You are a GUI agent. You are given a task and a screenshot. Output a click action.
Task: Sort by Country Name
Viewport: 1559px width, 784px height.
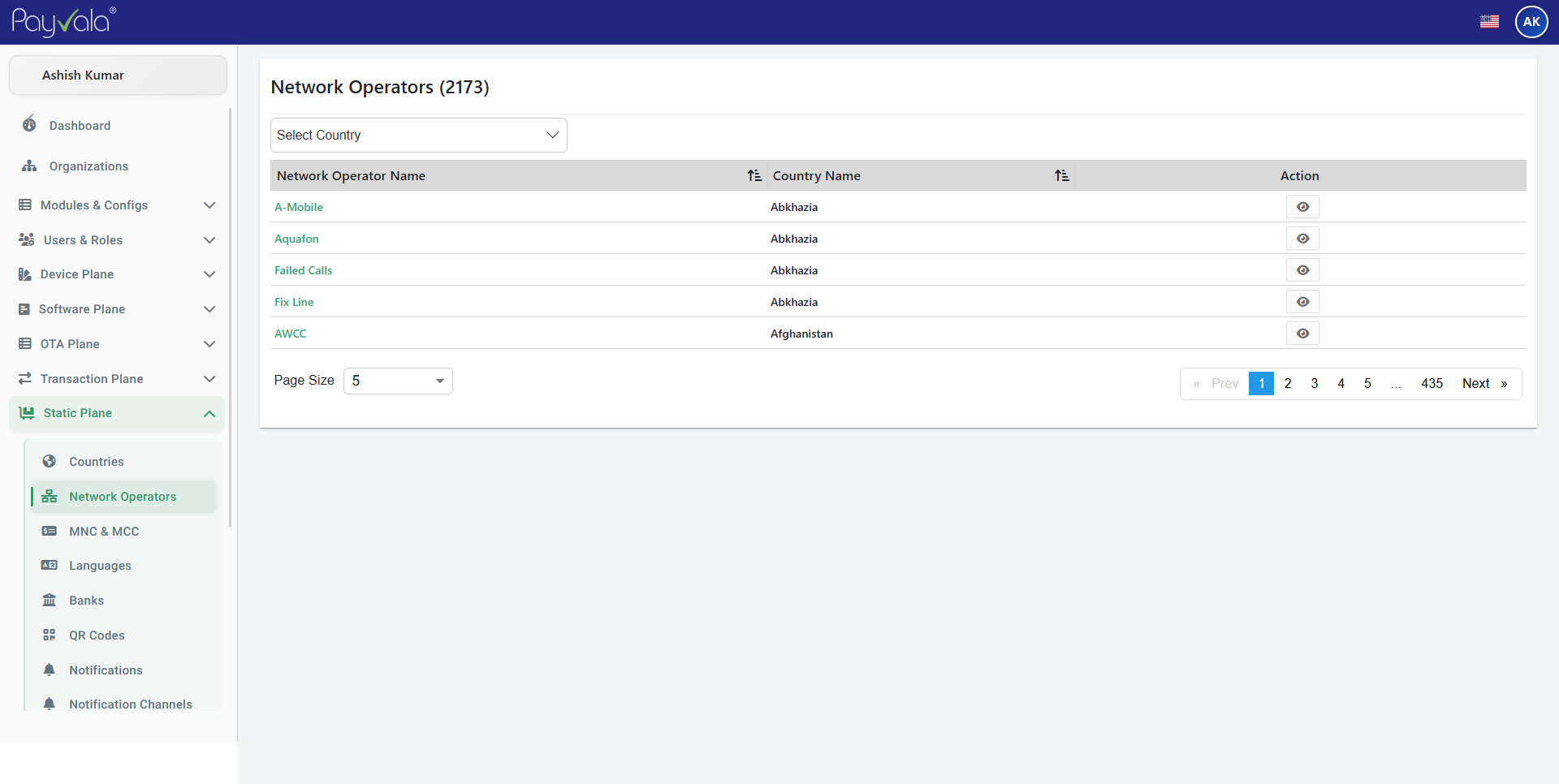pos(1061,175)
